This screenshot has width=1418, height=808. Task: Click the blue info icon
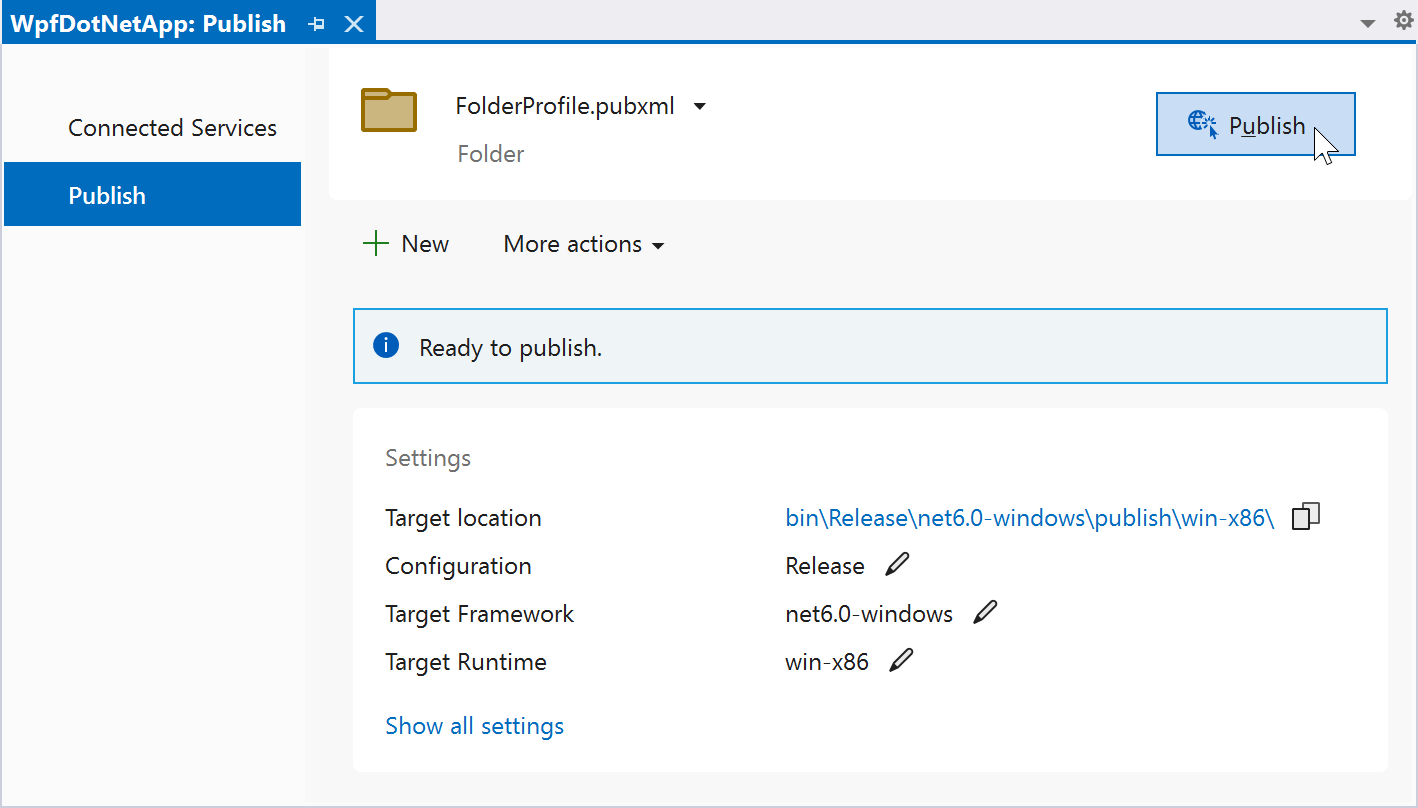[386, 346]
